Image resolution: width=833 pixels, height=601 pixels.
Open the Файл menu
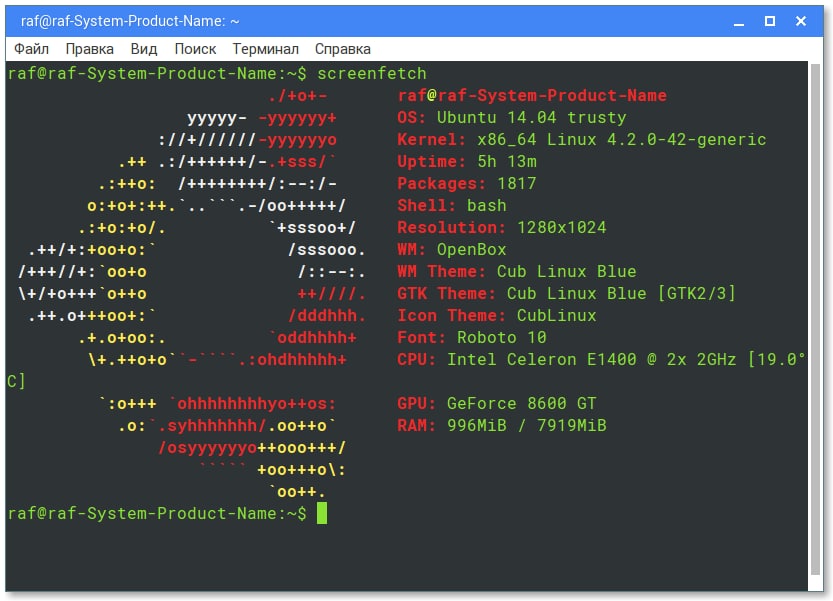coord(31,49)
